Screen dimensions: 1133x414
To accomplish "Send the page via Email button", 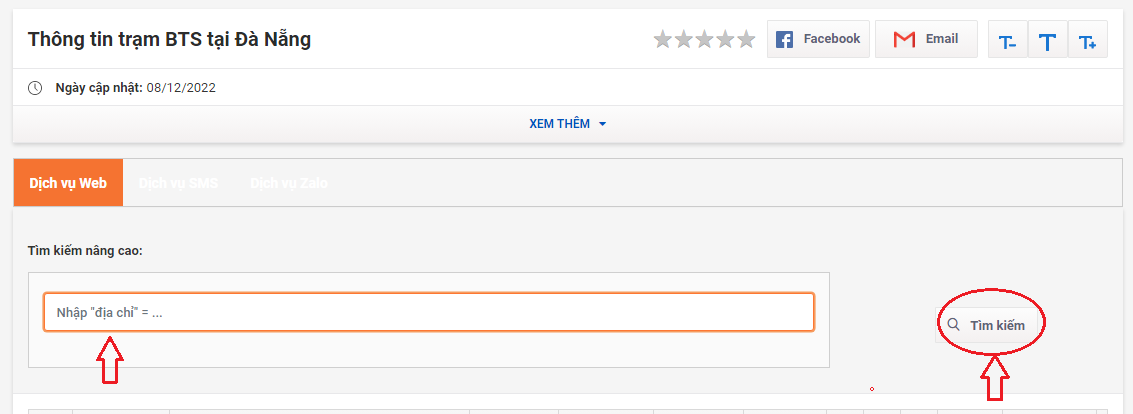I will click(926, 39).
